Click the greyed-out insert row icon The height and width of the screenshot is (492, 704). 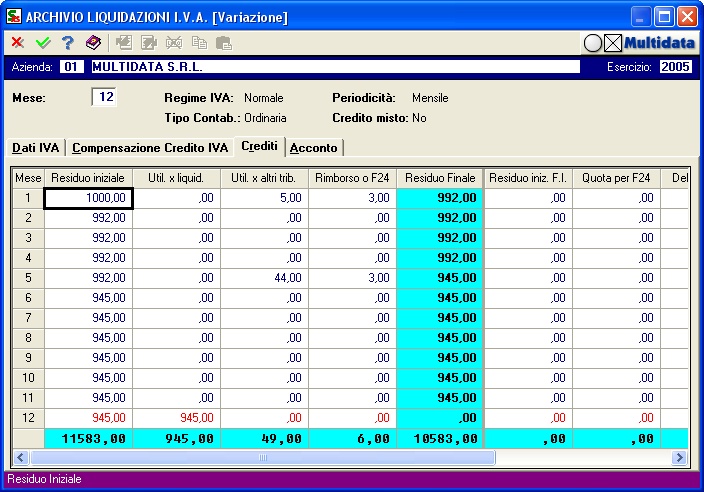click(x=123, y=43)
